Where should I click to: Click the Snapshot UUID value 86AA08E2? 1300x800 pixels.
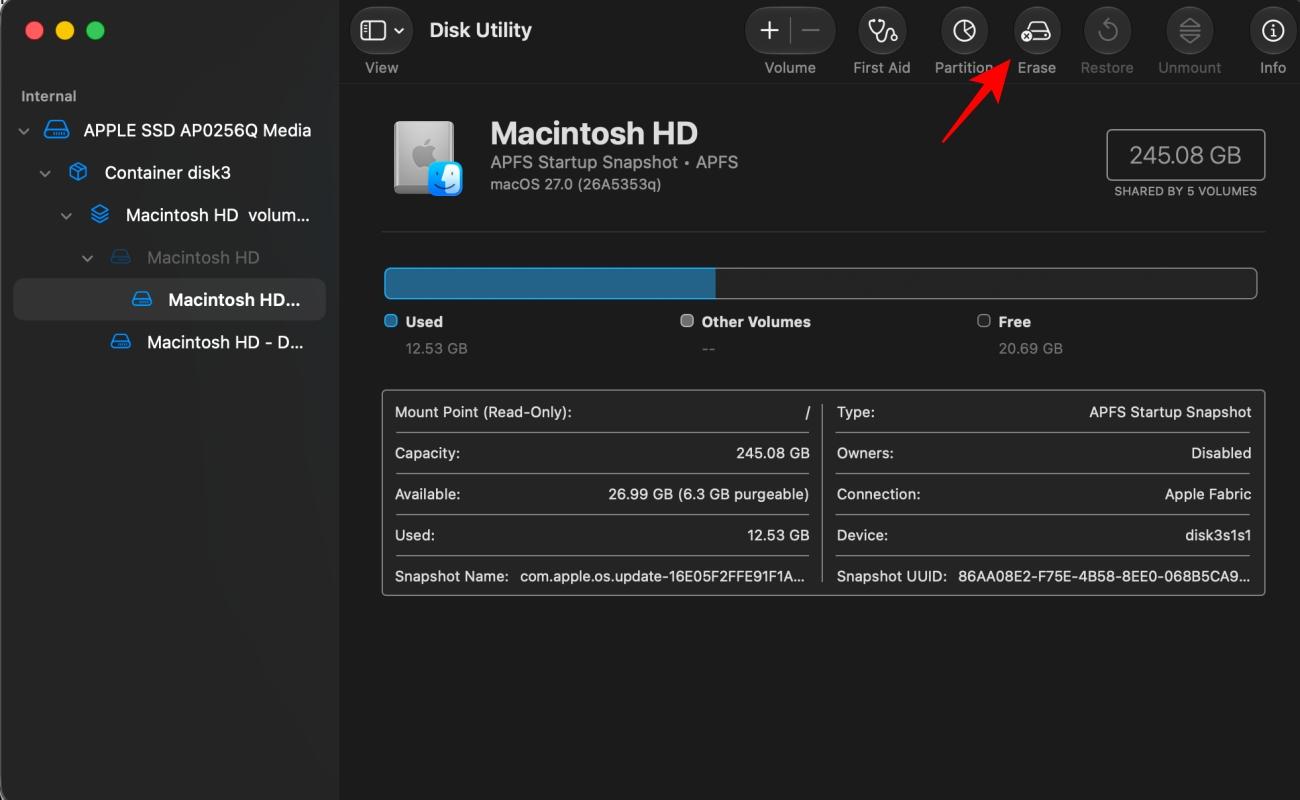point(1104,577)
